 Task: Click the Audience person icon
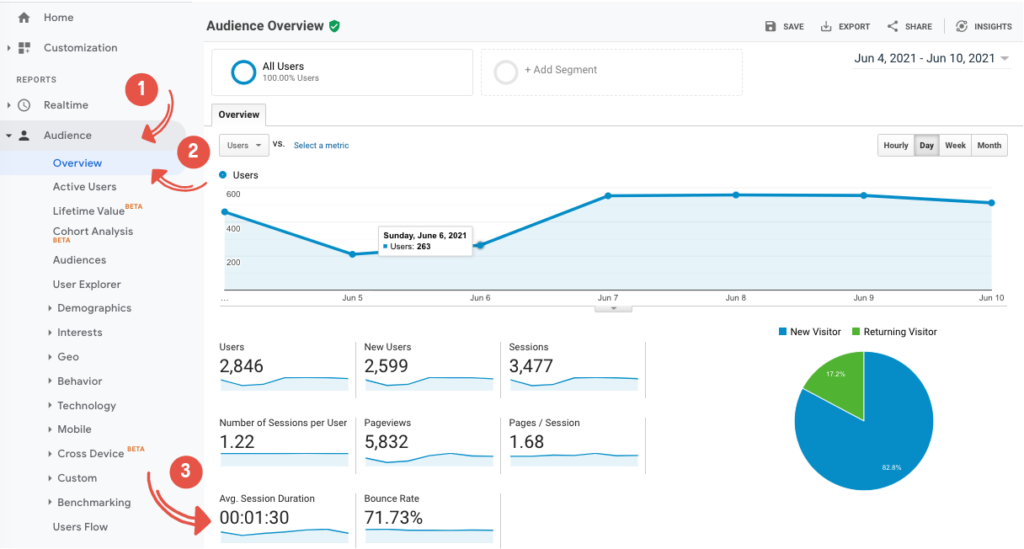[x=24, y=136]
